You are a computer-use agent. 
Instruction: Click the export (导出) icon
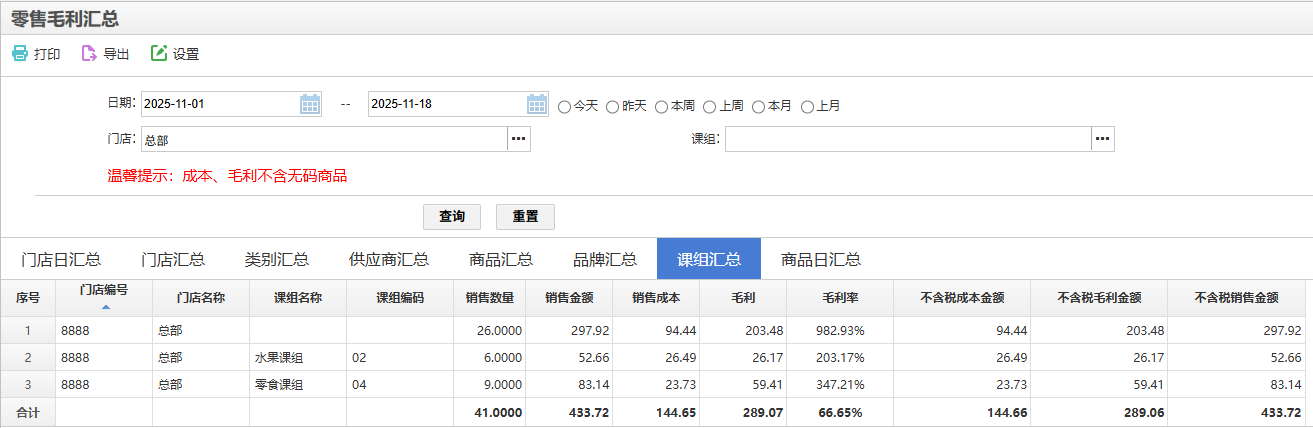click(89, 54)
